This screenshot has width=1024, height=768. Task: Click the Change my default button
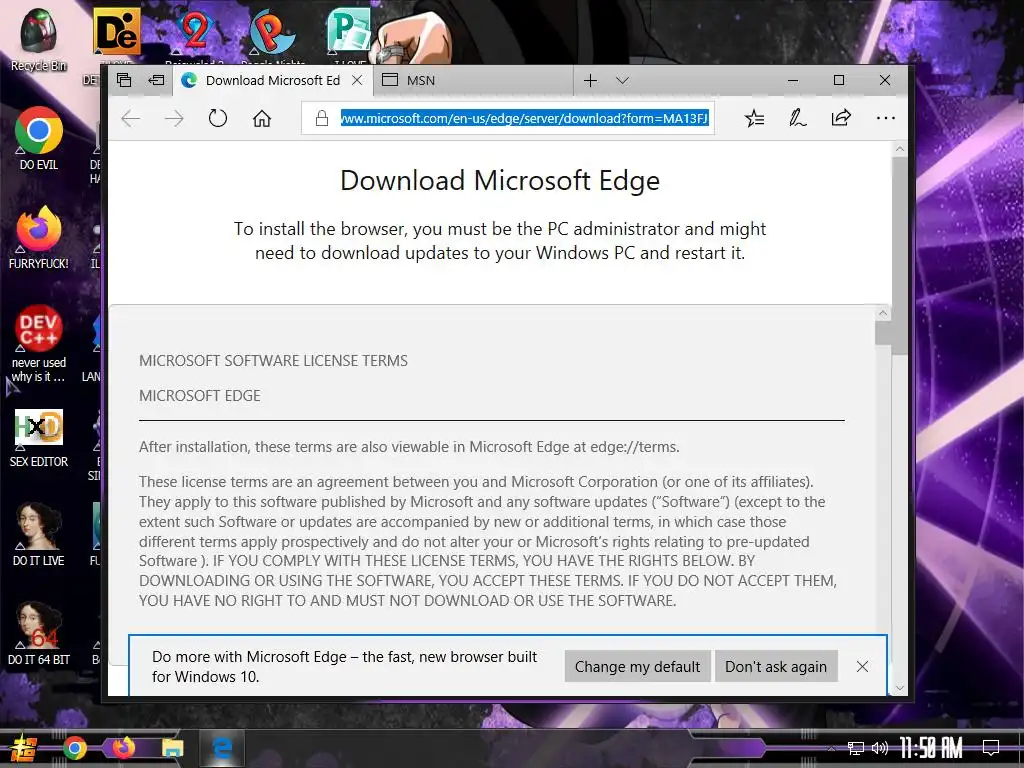(x=637, y=666)
